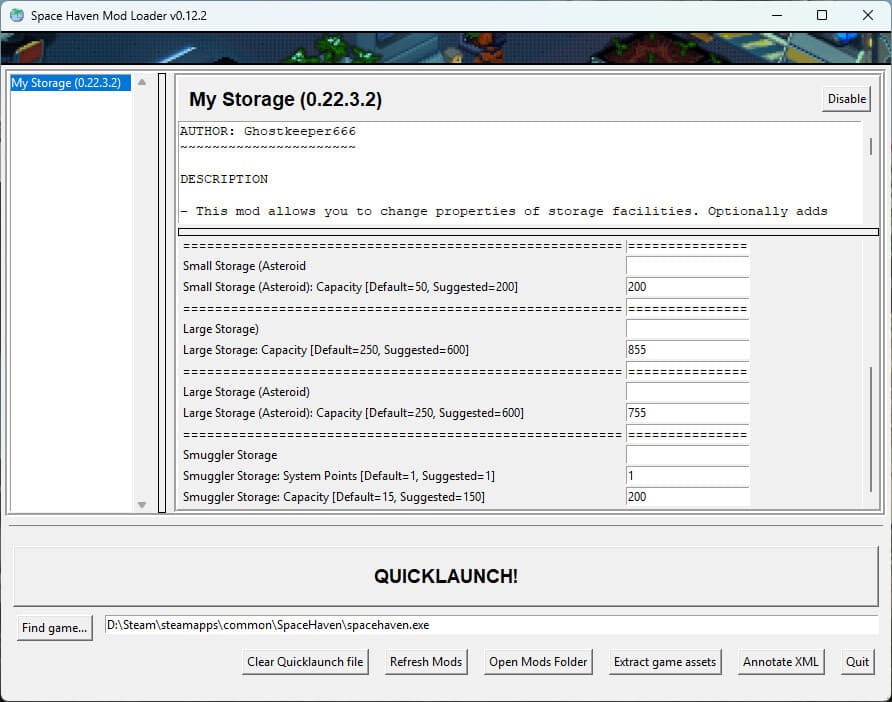The width and height of the screenshot is (892, 702).
Task: Click the vertical splitter beside mod list
Action: click(x=162, y=292)
